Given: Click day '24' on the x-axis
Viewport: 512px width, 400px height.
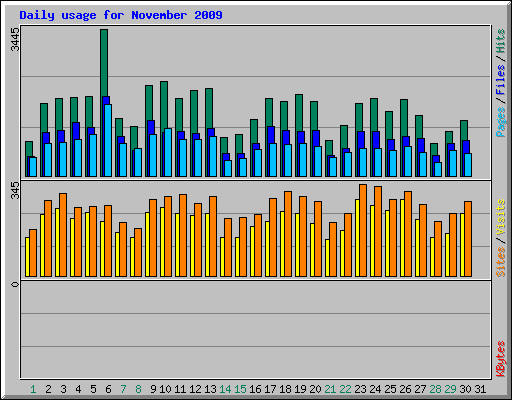Looking at the screenshot, I should [x=375, y=389].
